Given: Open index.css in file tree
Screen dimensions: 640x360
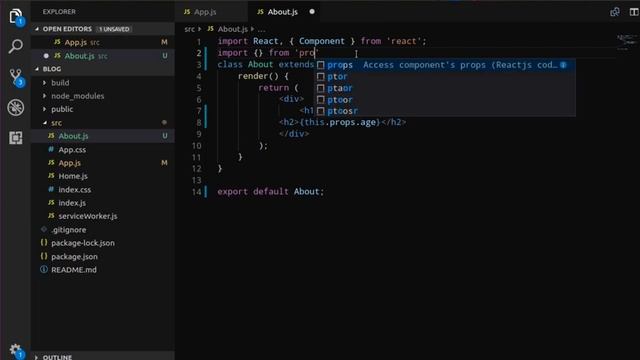Looking at the screenshot, I should pos(103,189).
